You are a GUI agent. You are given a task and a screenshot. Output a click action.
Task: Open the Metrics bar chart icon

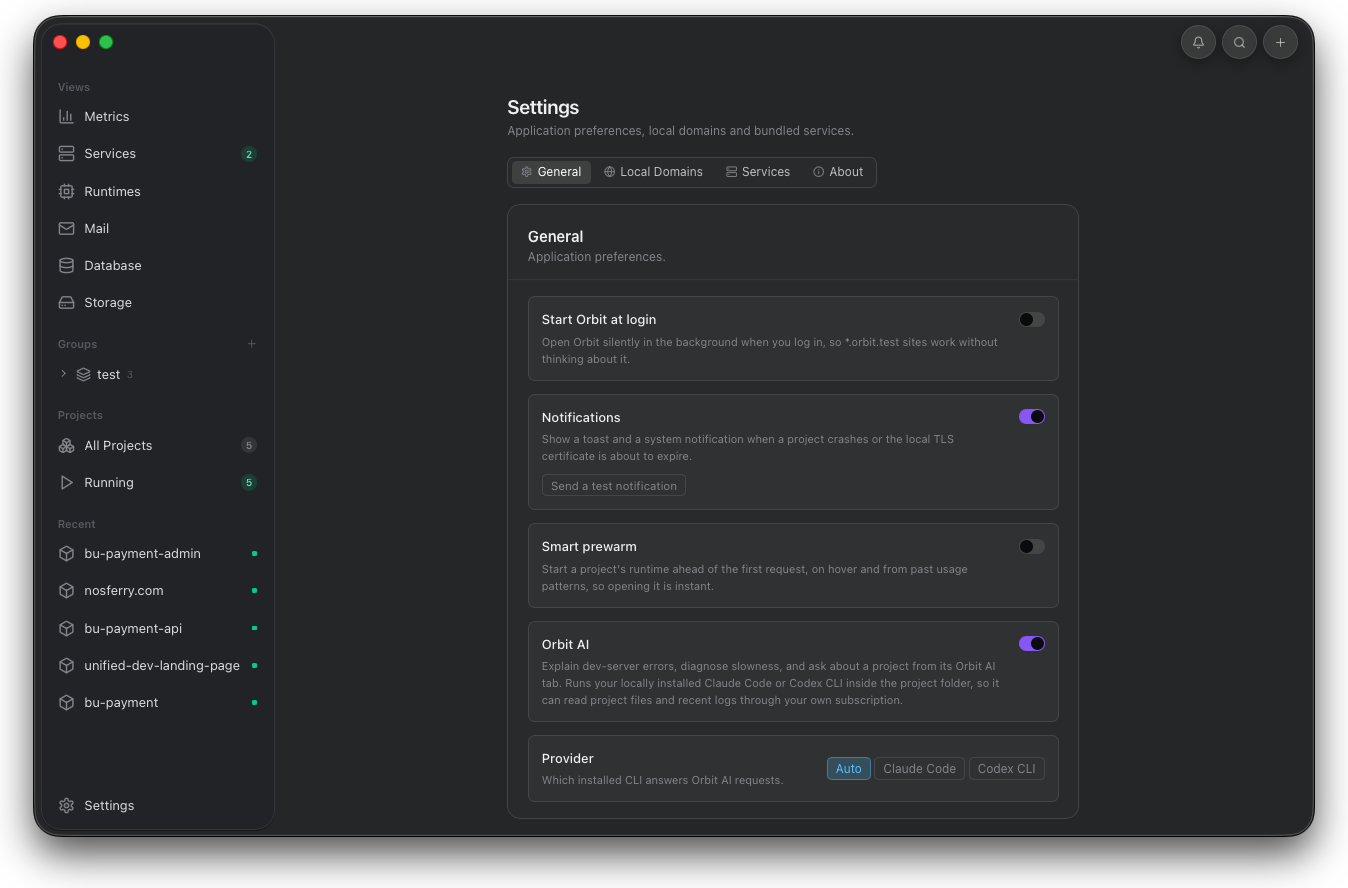[66, 116]
